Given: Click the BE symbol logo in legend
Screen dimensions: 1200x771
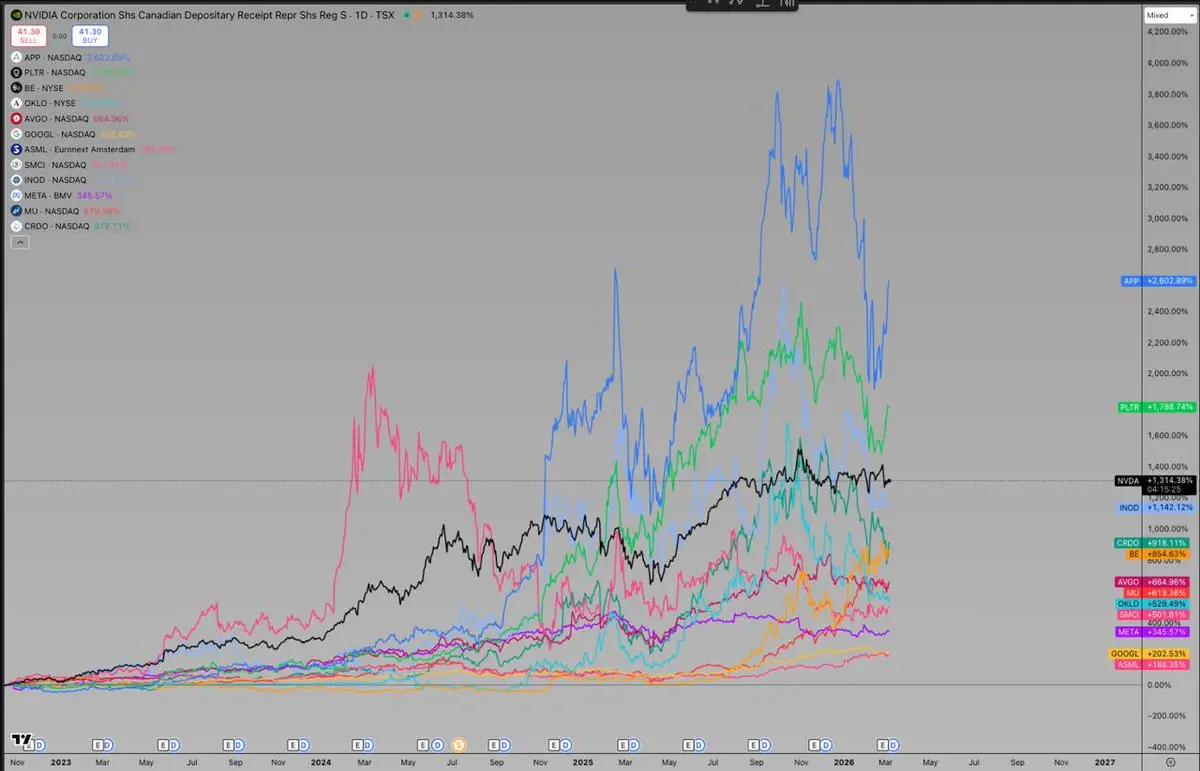Looking at the screenshot, I should pyautogui.click(x=16, y=88).
